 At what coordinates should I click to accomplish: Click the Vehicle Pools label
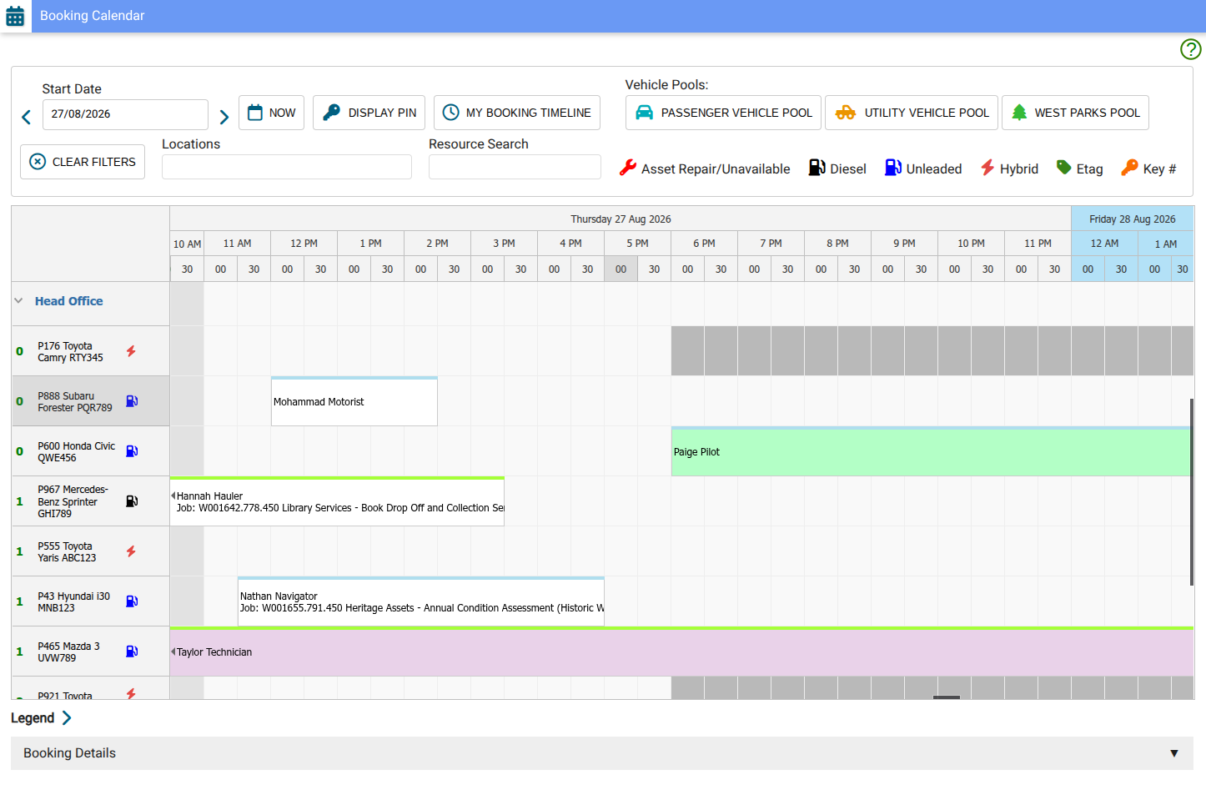pyautogui.click(x=666, y=85)
